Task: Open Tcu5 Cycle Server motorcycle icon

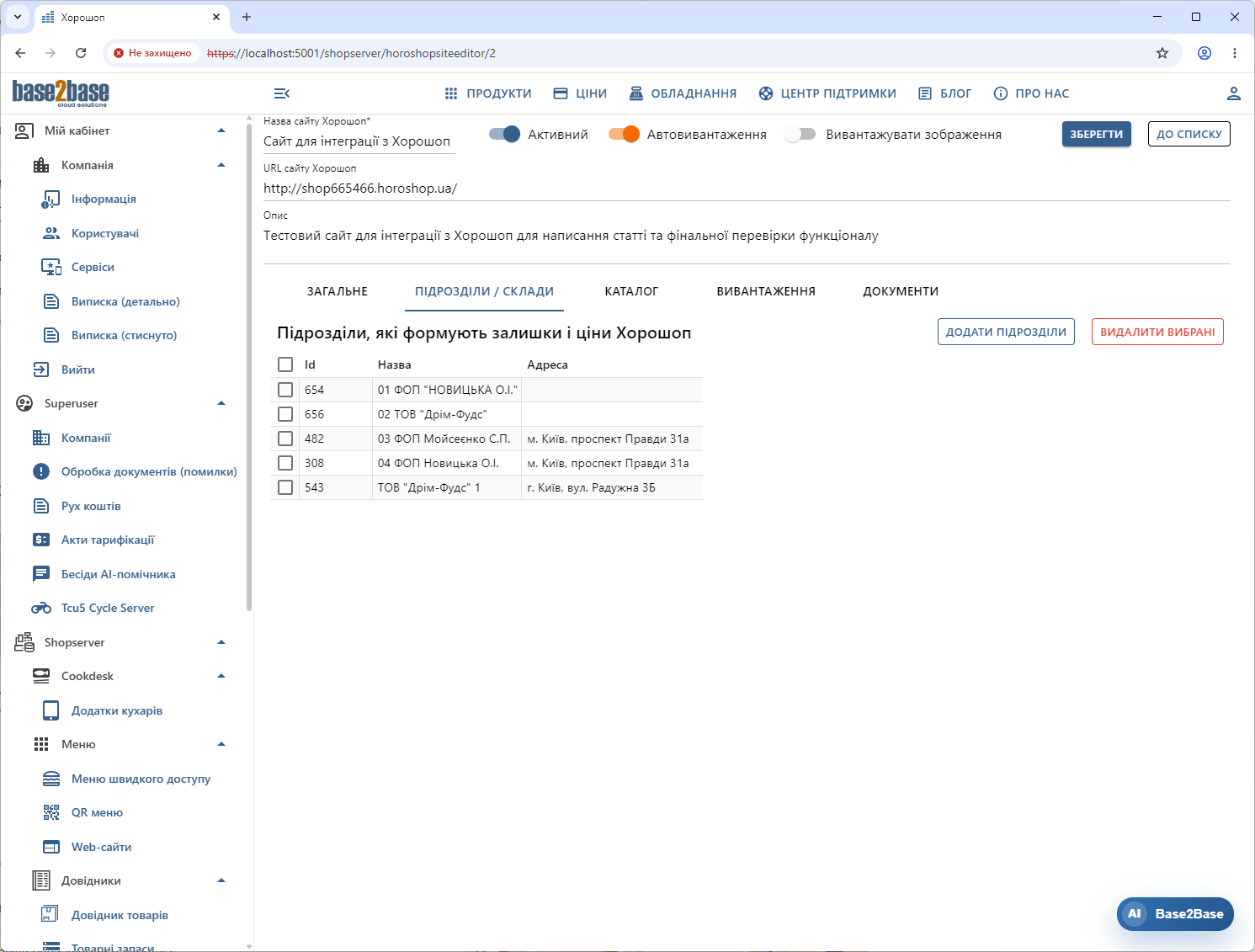Action: (x=41, y=608)
